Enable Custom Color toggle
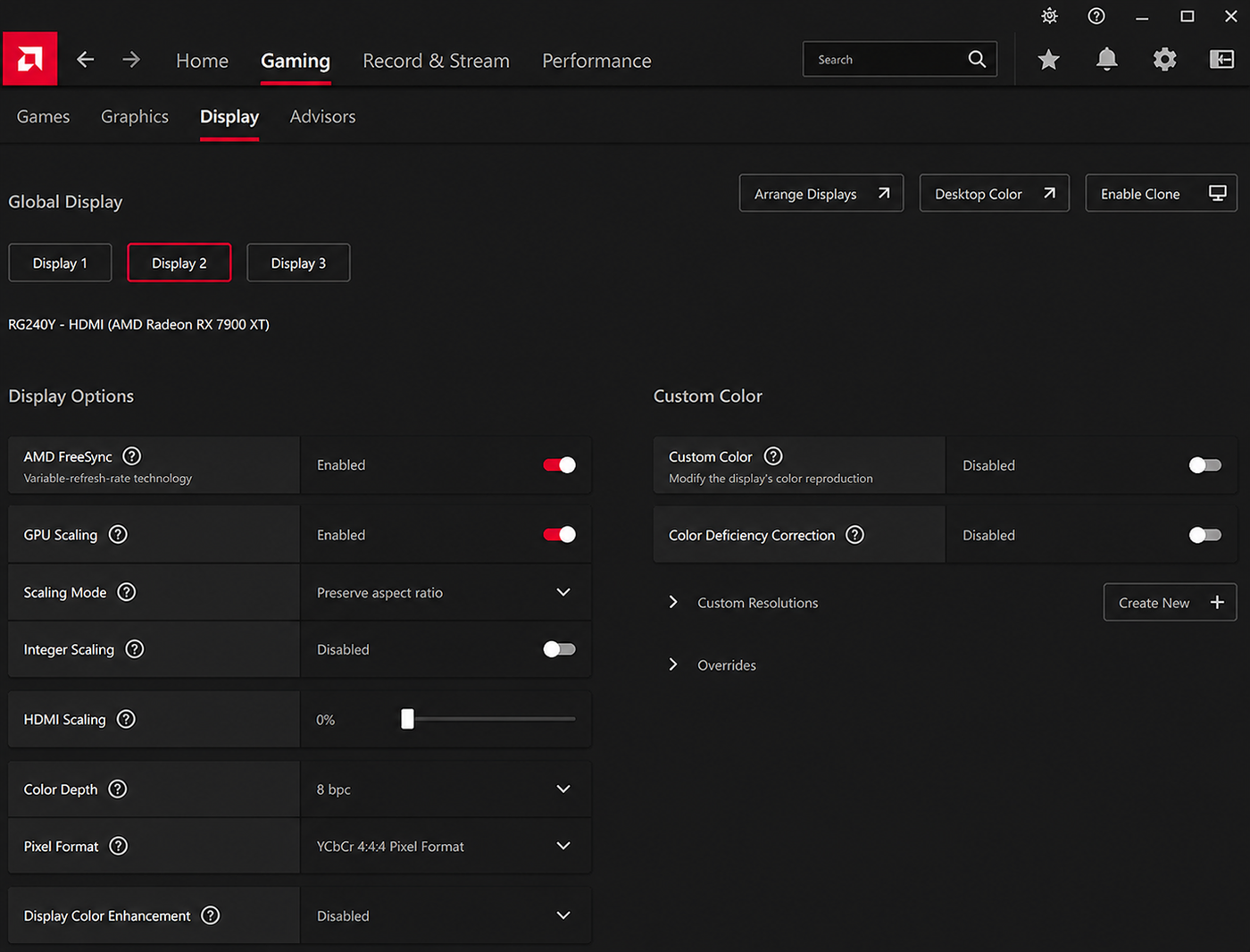The height and width of the screenshot is (952, 1250). coord(1205,464)
